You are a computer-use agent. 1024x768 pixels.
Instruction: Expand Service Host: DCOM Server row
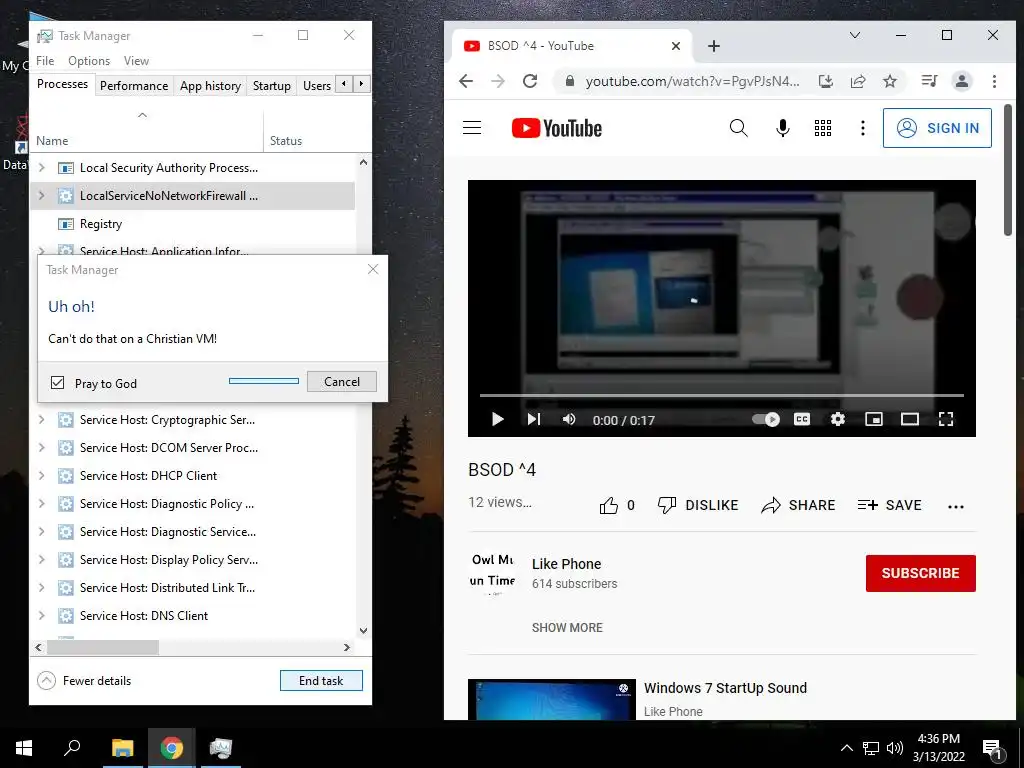click(x=42, y=448)
